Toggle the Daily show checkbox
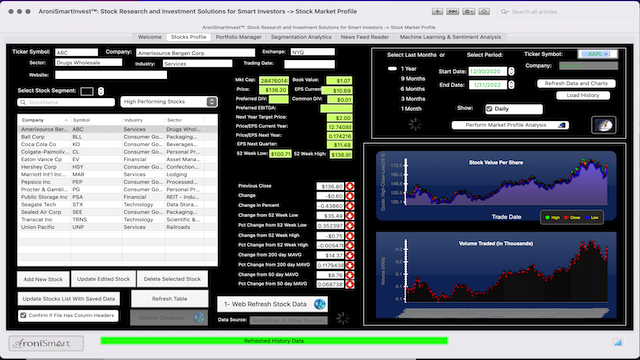The height and width of the screenshot is (360, 640). 489,109
